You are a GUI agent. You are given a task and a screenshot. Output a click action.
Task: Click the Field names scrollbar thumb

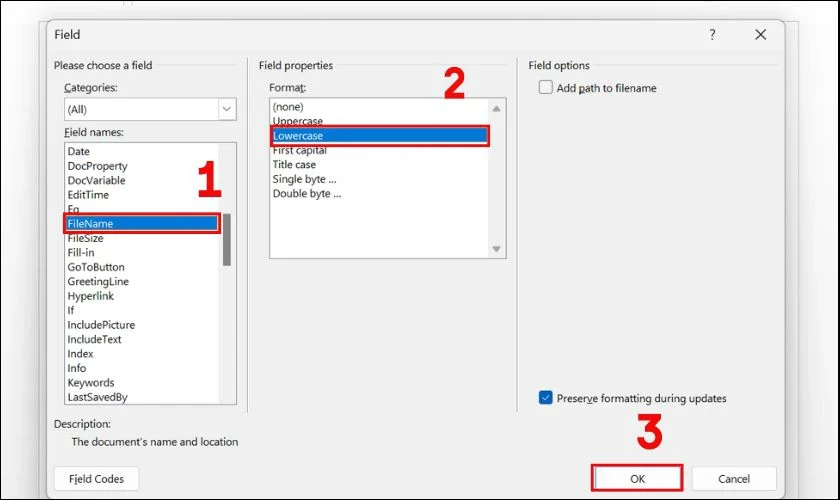pos(227,240)
